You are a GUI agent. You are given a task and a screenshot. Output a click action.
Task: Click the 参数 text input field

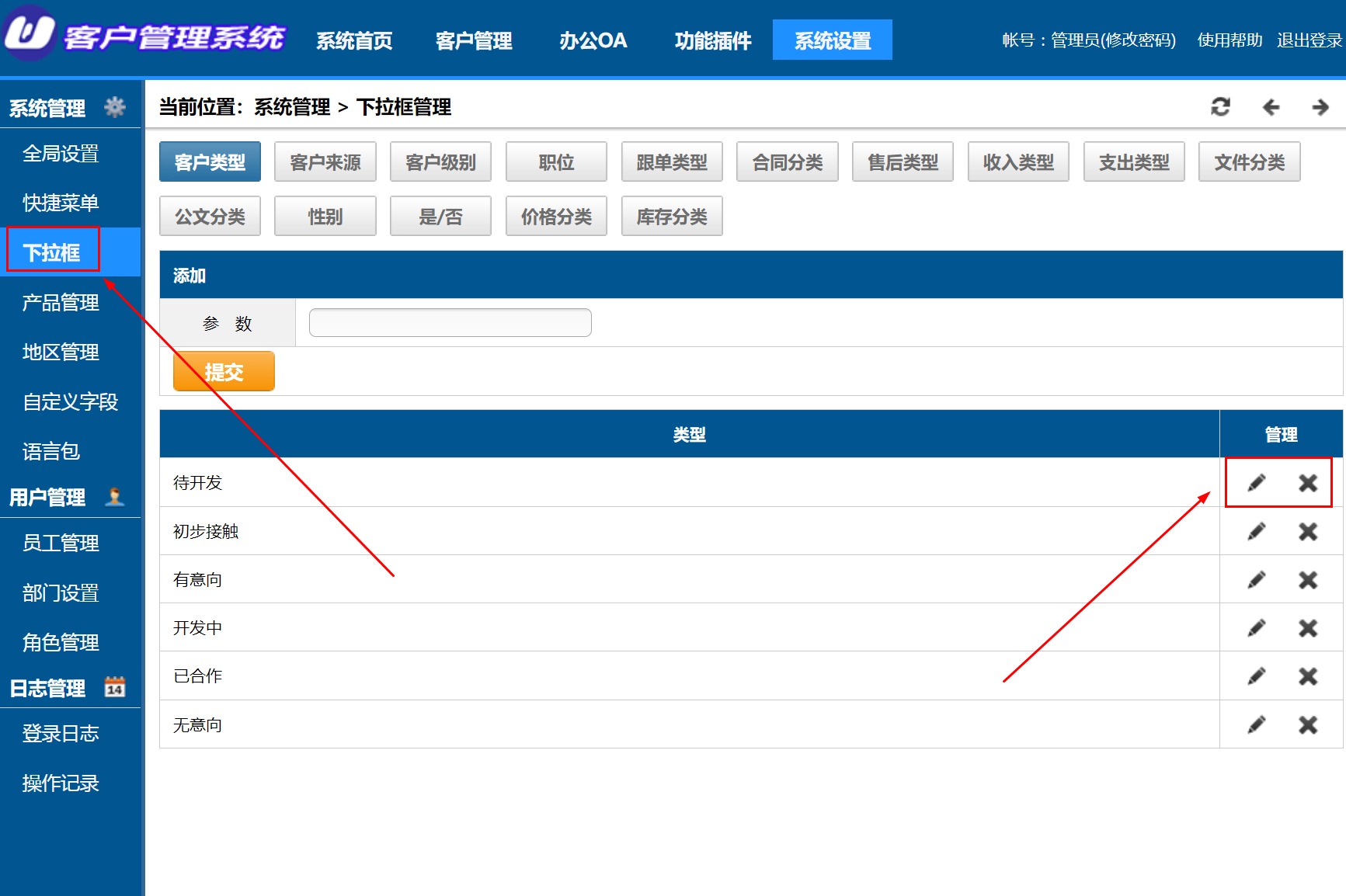coord(450,323)
